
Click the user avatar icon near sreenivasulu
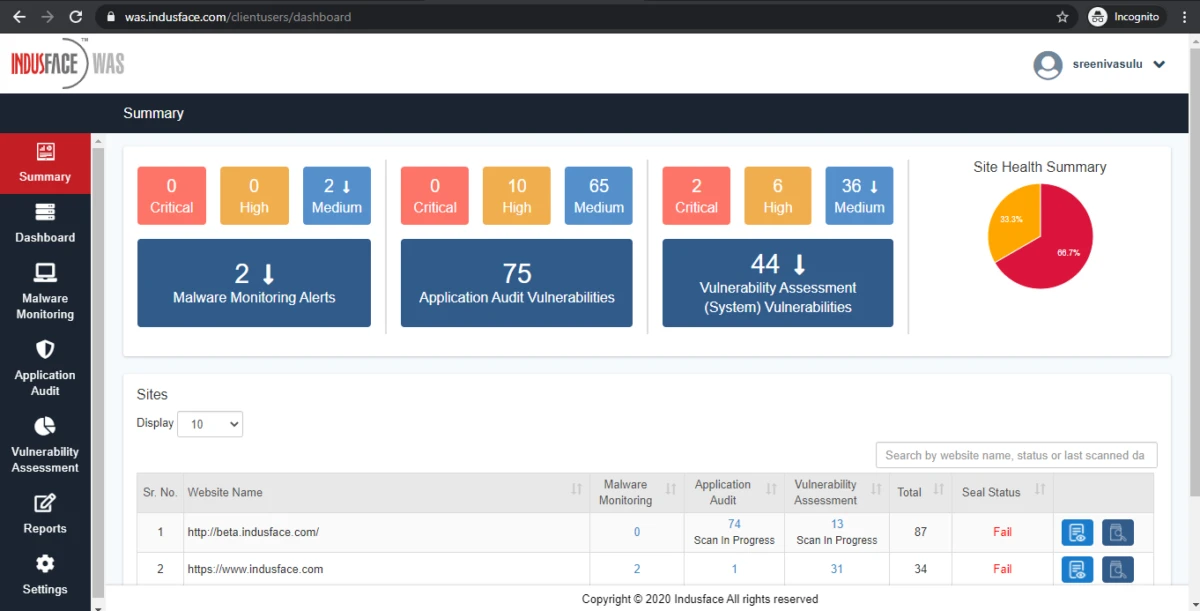click(x=1048, y=64)
